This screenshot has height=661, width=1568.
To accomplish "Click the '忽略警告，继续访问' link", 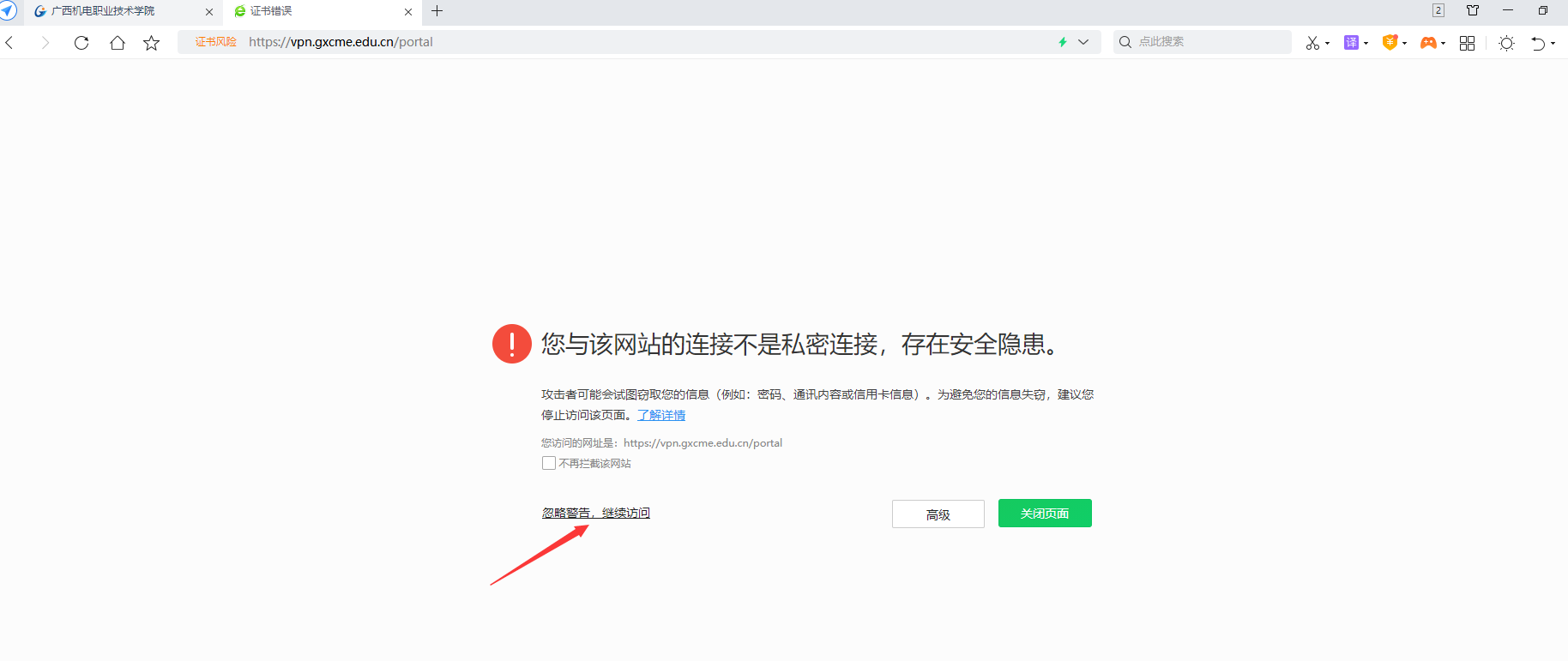I will (x=595, y=513).
